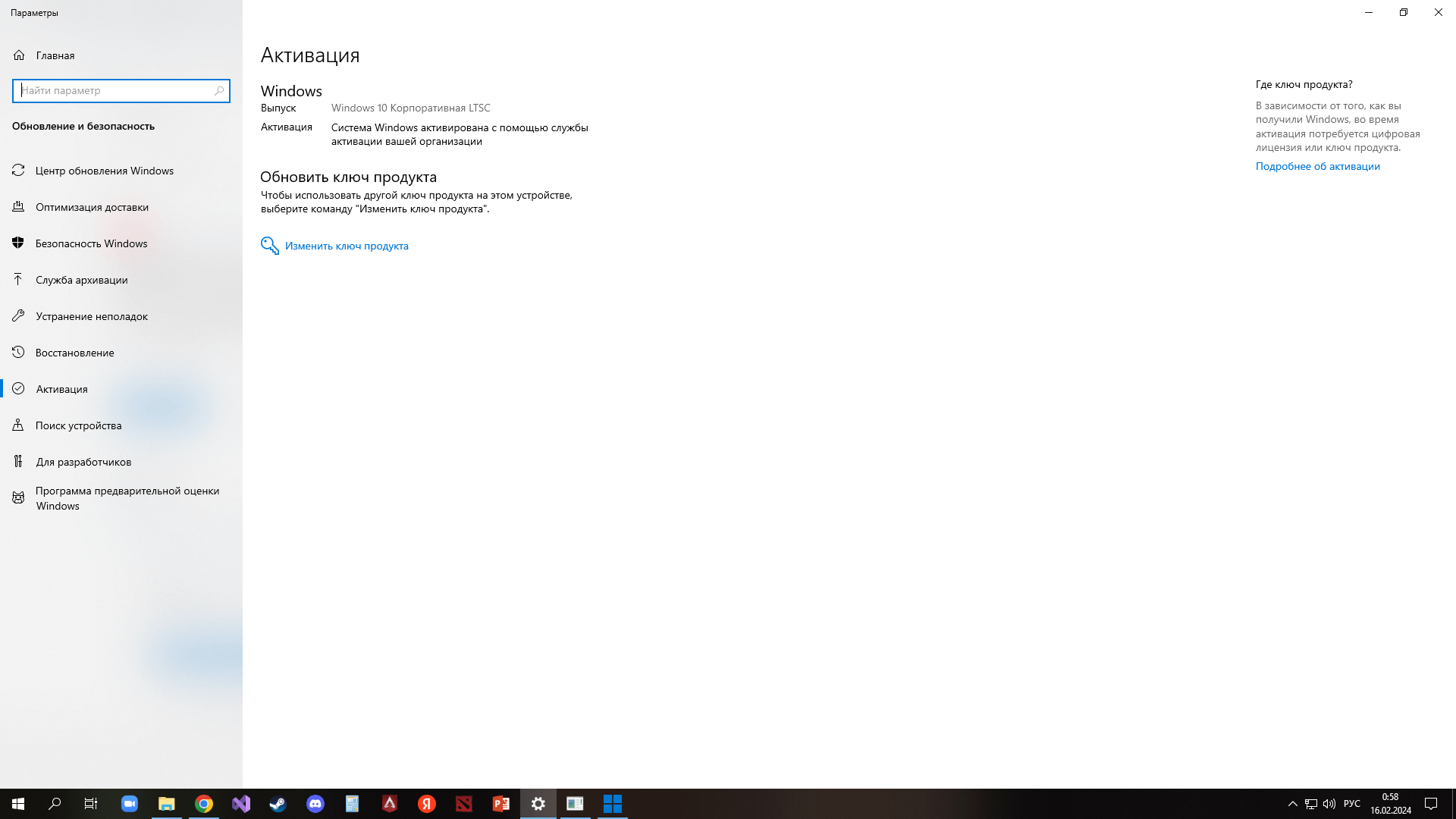1456x819 pixels.
Task: Restore down the Параметры window
Action: pos(1404,12)
